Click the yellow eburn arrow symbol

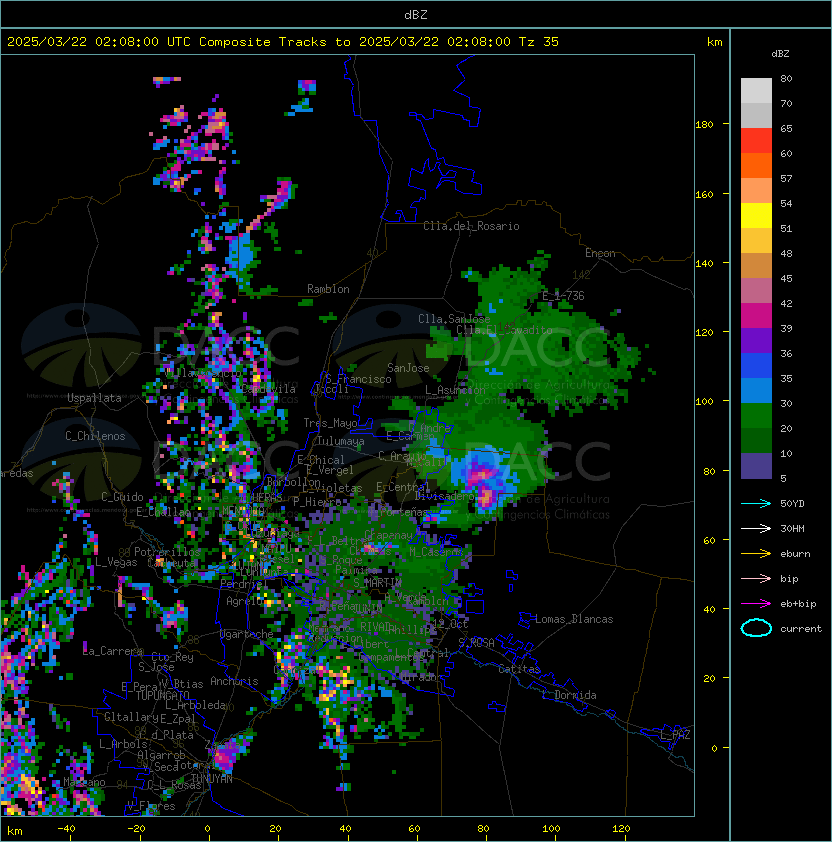coord(756,554)
